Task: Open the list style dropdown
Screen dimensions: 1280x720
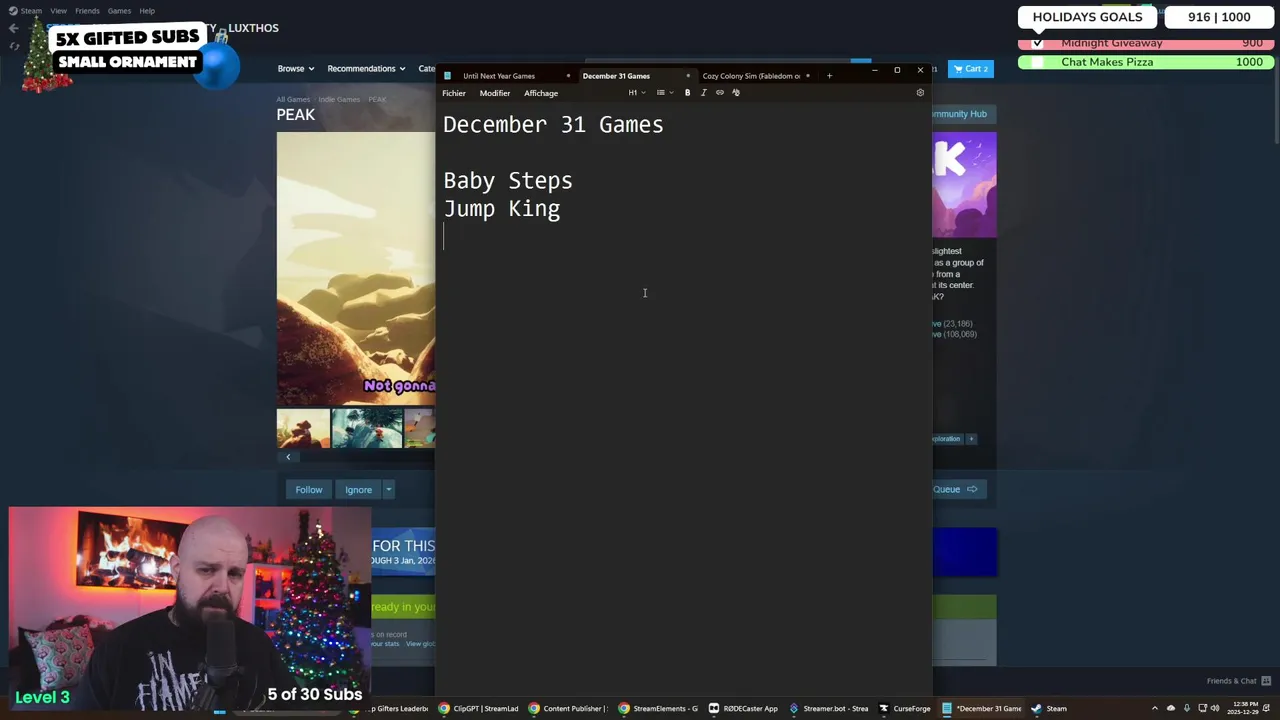Action: (664, 93)
